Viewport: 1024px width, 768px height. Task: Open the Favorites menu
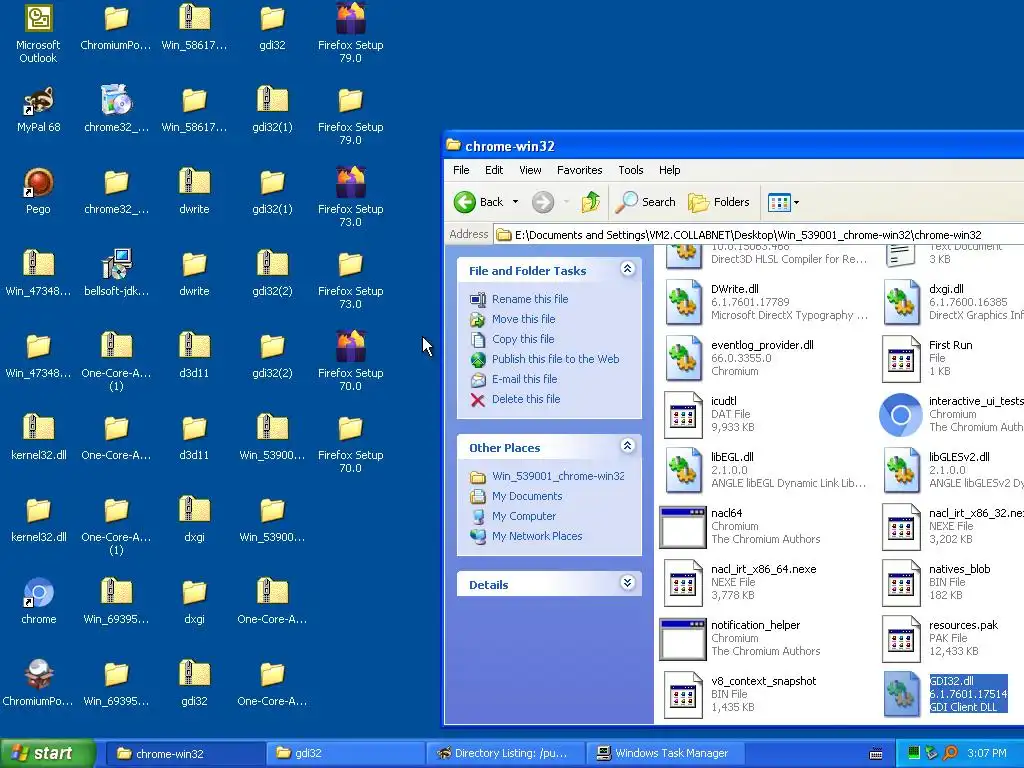click(x=579, y=170)
